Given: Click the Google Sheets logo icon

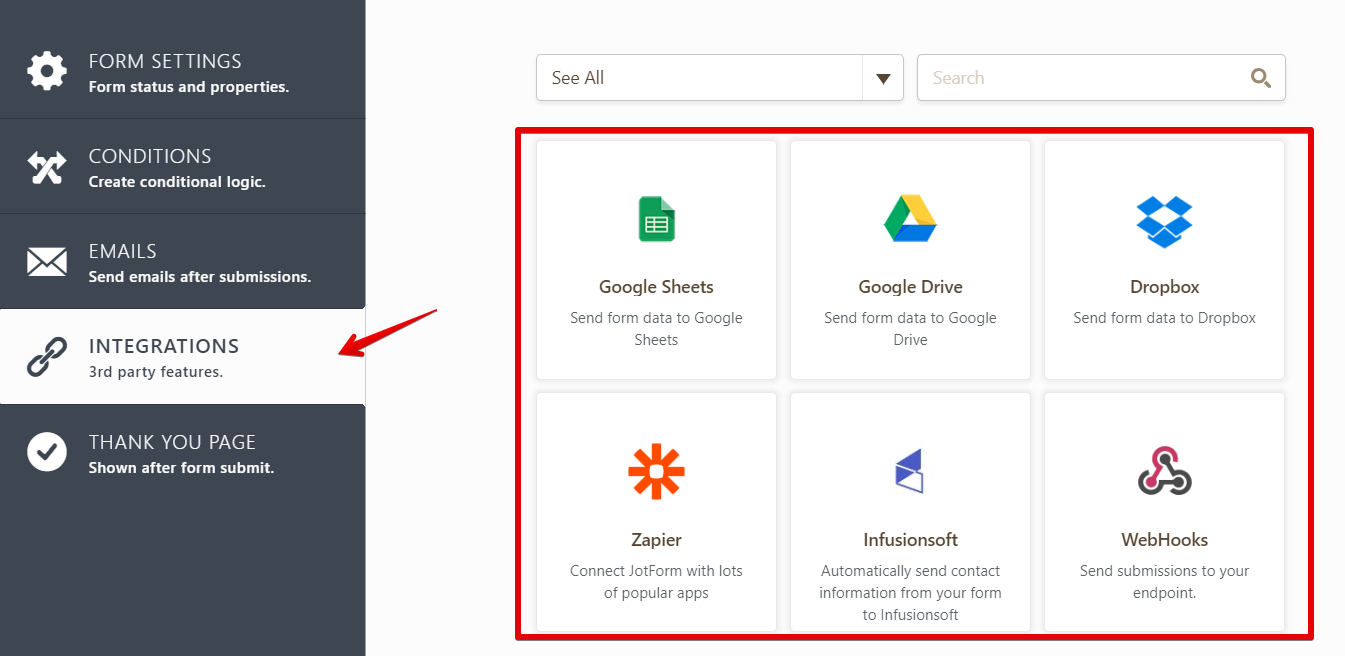Looking at the screenshot, I should (657, 219).
